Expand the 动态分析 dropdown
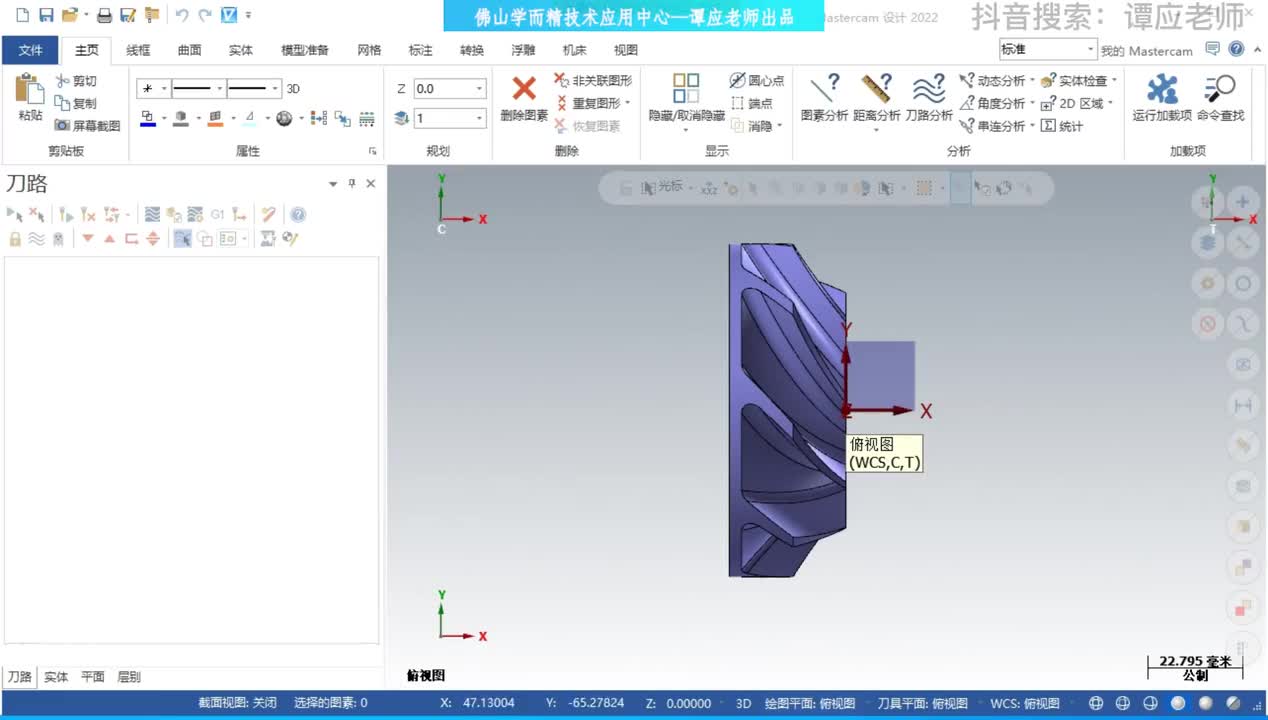 (1032, 81)
